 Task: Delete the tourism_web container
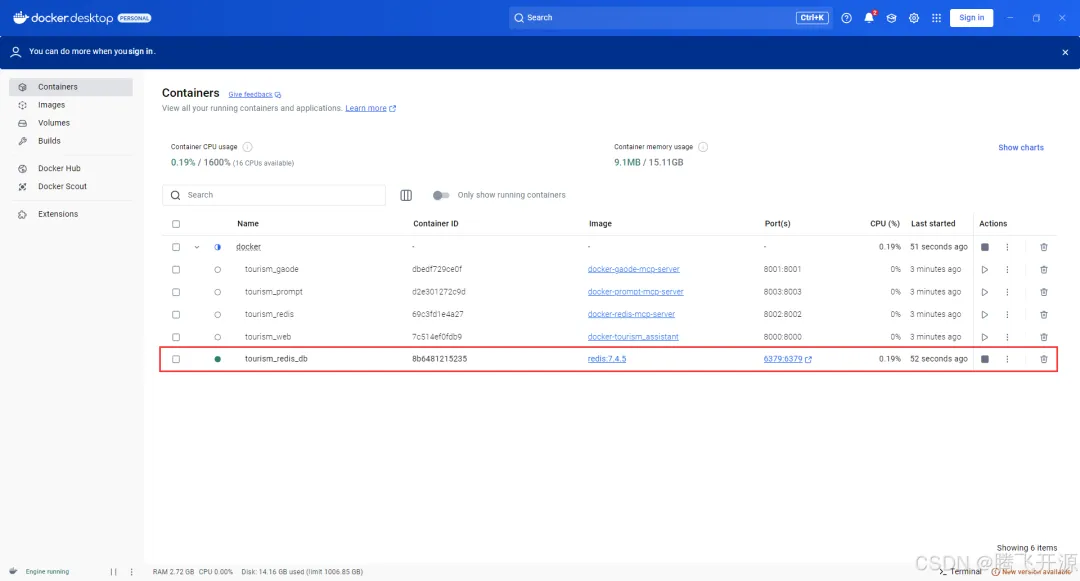1043,337
